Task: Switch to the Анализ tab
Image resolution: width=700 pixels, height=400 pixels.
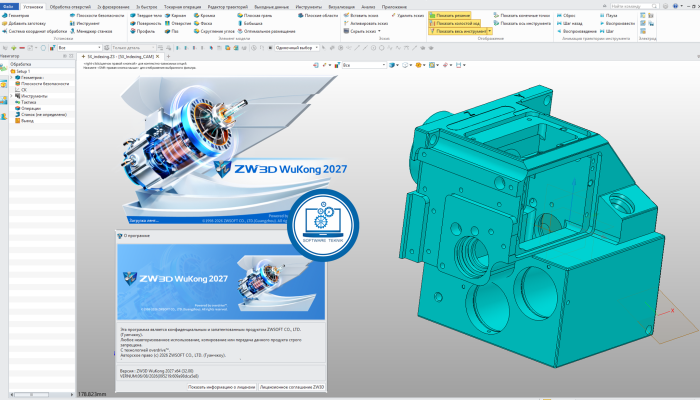Action: 368,7
